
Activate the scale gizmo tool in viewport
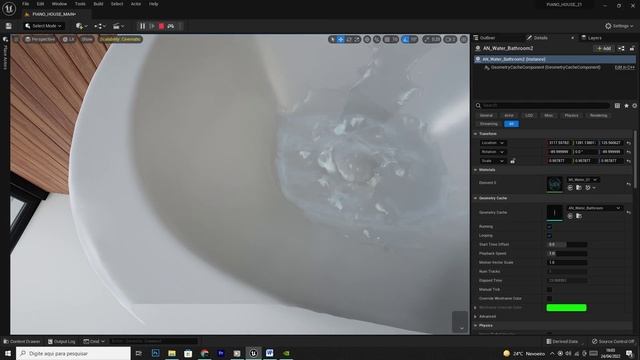[x=356, y=39]
